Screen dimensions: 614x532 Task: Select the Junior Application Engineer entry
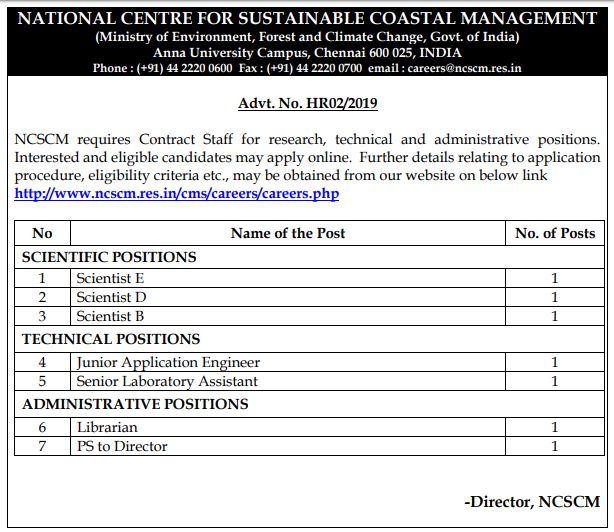pos(168,362)
